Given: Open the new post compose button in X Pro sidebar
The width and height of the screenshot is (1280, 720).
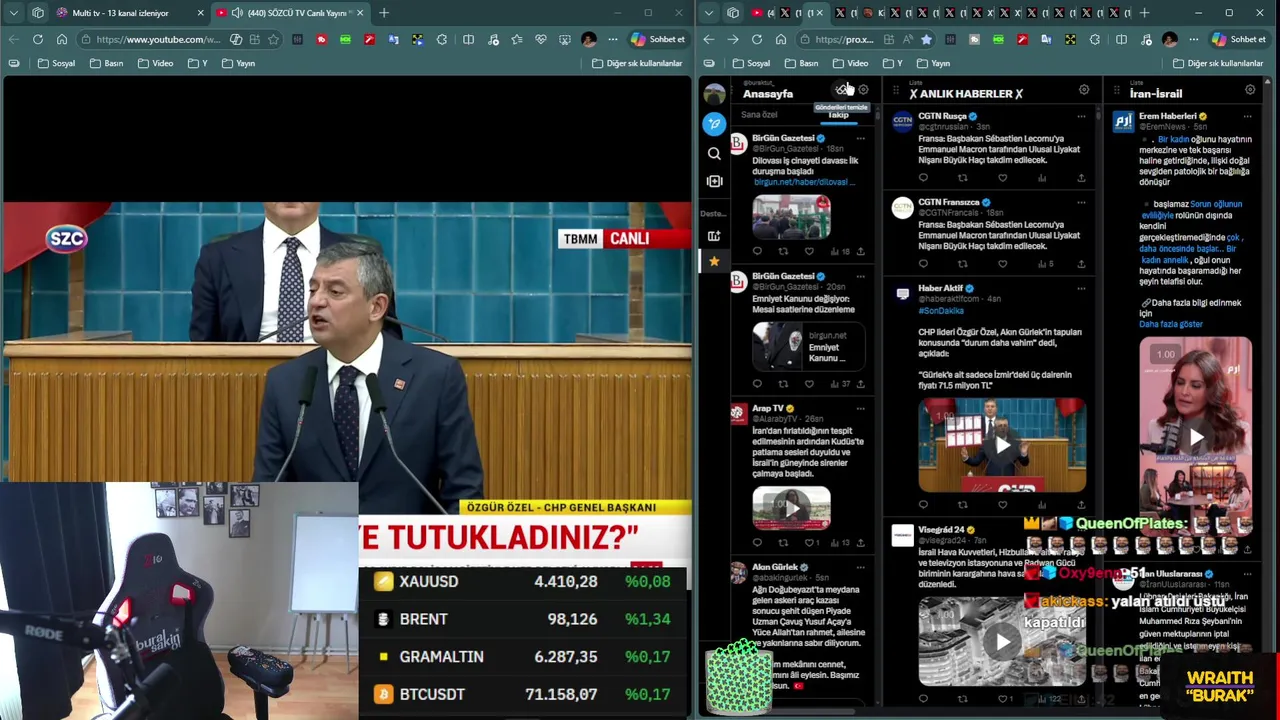Looking at the screenshot, I should click(x=714, y=124).
